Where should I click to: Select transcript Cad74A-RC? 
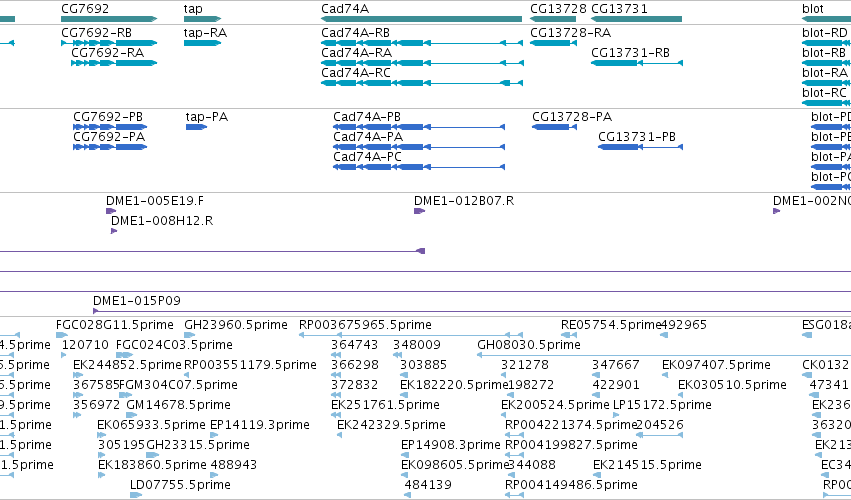pos(422,83)
